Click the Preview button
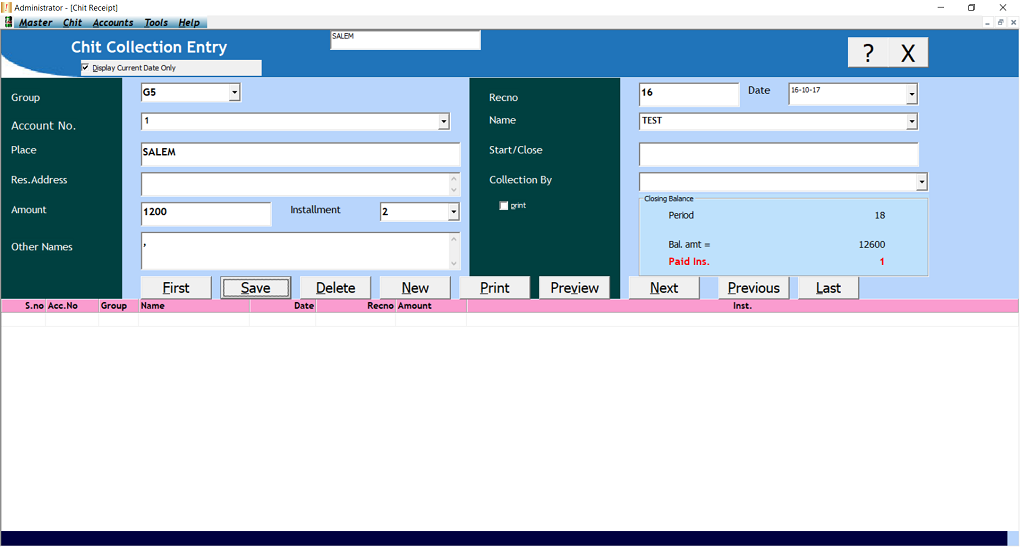 pos(574,288)
